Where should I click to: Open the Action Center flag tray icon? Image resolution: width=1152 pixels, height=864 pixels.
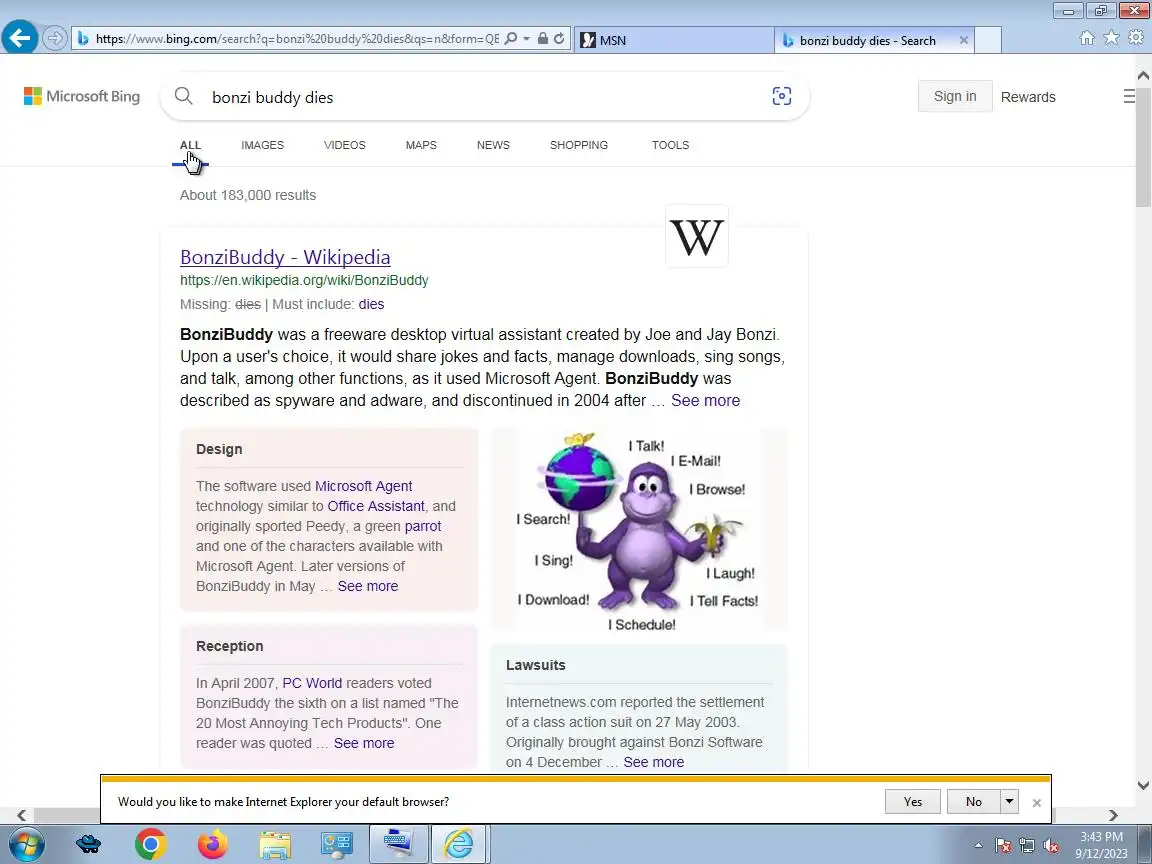tap(1002, 846)
